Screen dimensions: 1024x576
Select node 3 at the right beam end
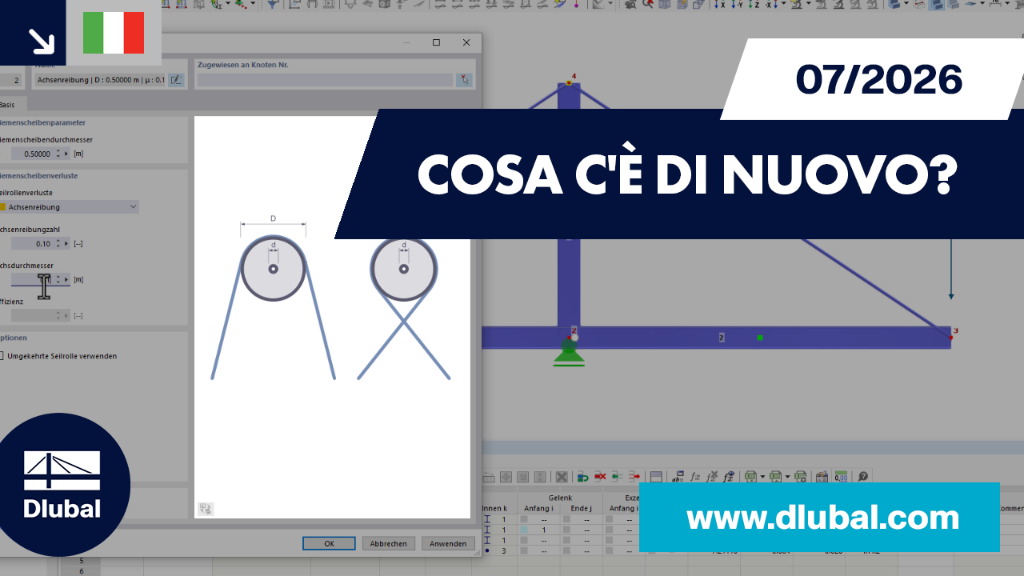click(x=951, y=338)
